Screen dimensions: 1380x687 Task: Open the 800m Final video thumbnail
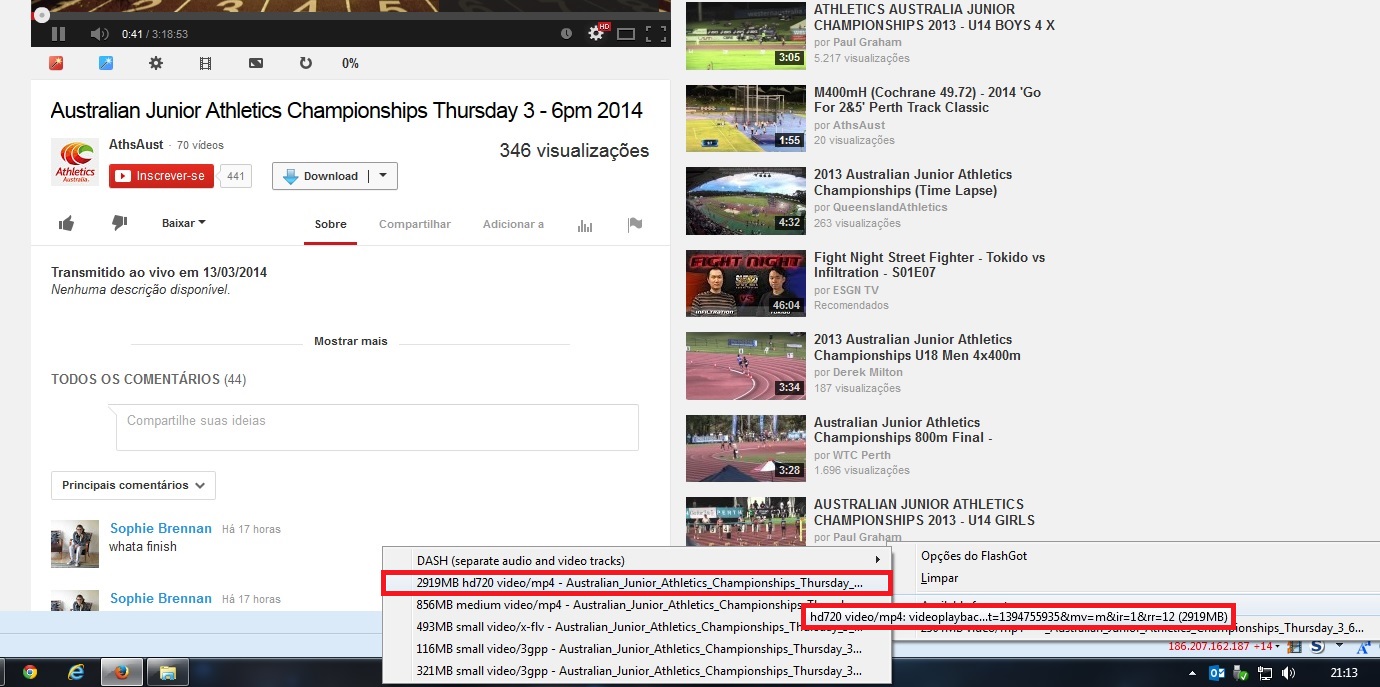pos(745,448)
